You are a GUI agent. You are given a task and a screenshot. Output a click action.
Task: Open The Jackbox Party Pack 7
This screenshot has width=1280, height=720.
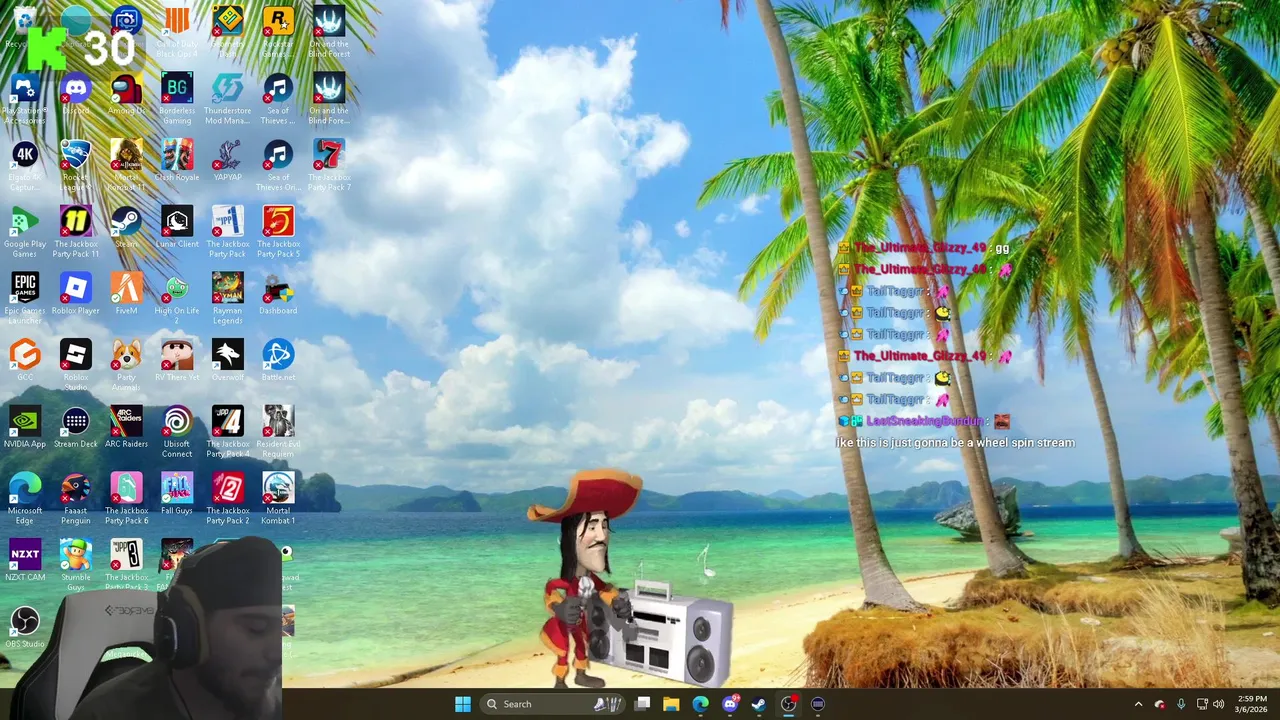pyautogui.click(x=329, y=166)
